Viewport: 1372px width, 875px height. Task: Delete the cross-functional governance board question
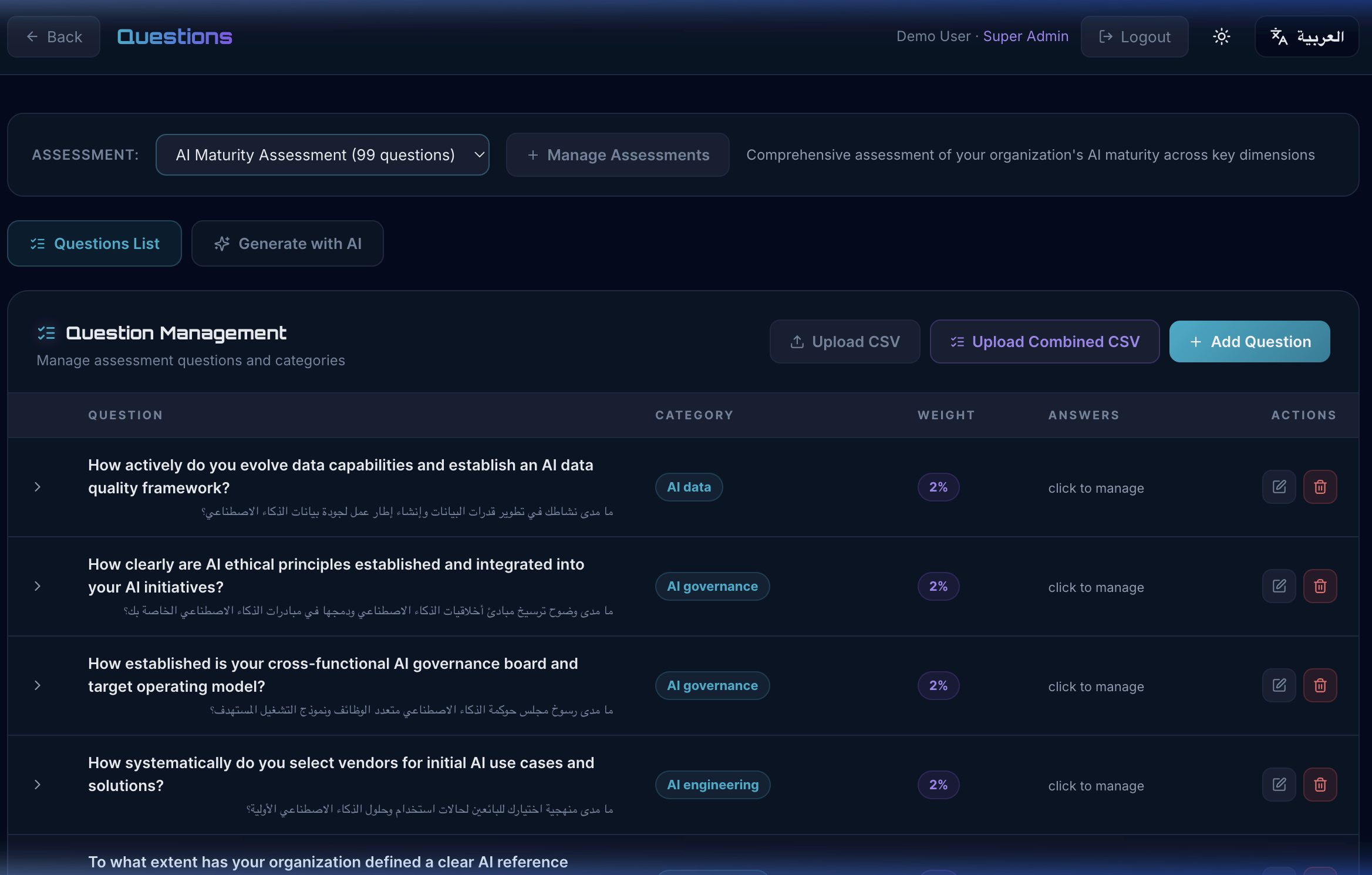pyautogui.click(x=1320, y=685)
